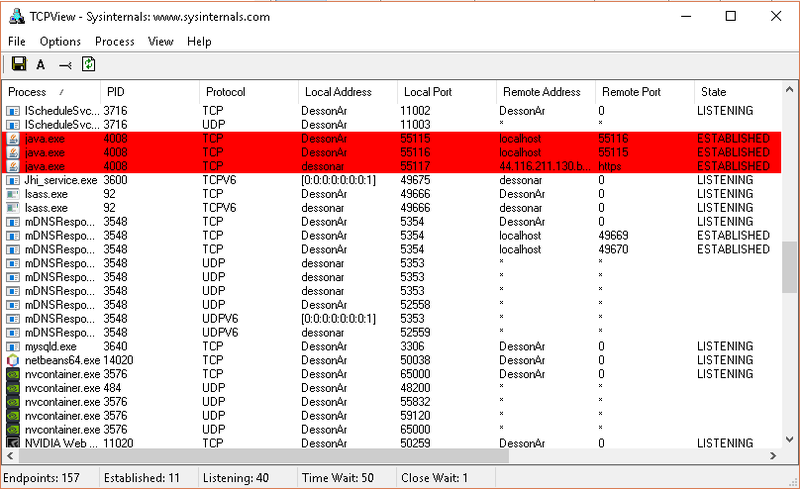Click the lsass.exe TCP row process name
This screenshot has height=489, width=800.
pyautogui.click(x=46, y=194)
